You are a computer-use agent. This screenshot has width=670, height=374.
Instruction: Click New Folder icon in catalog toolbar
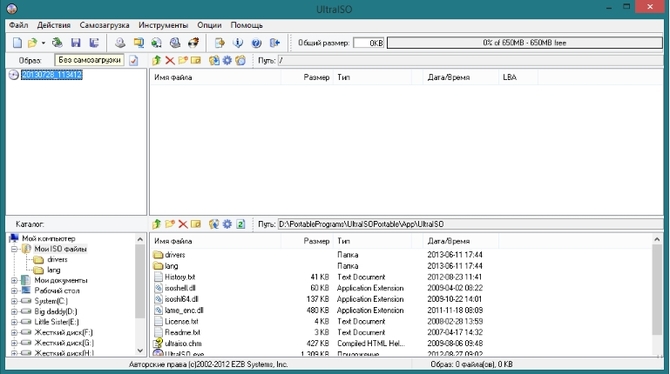170,224
